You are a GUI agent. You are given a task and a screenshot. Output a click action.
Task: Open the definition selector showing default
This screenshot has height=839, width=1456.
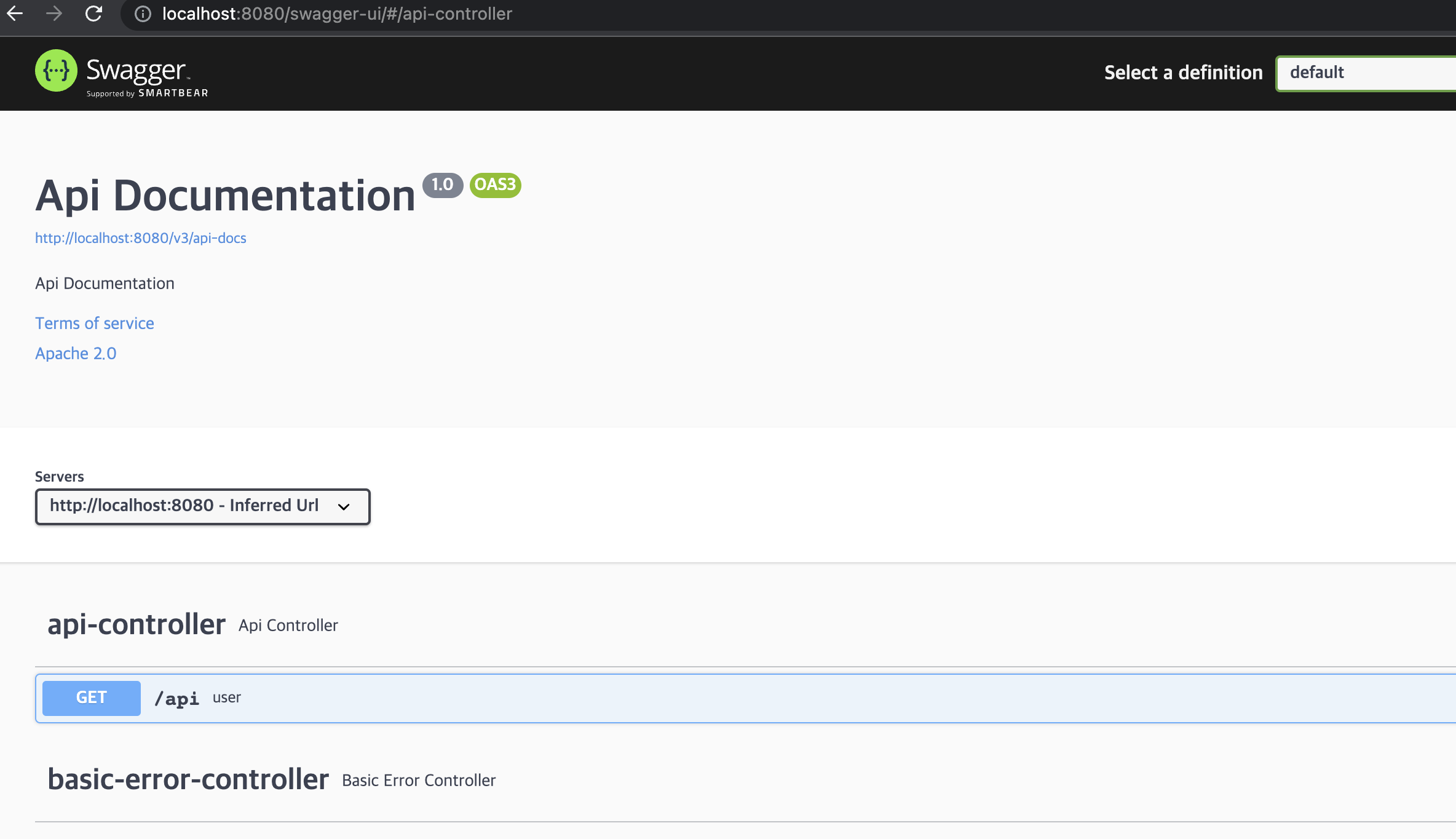click(1366, 73)
